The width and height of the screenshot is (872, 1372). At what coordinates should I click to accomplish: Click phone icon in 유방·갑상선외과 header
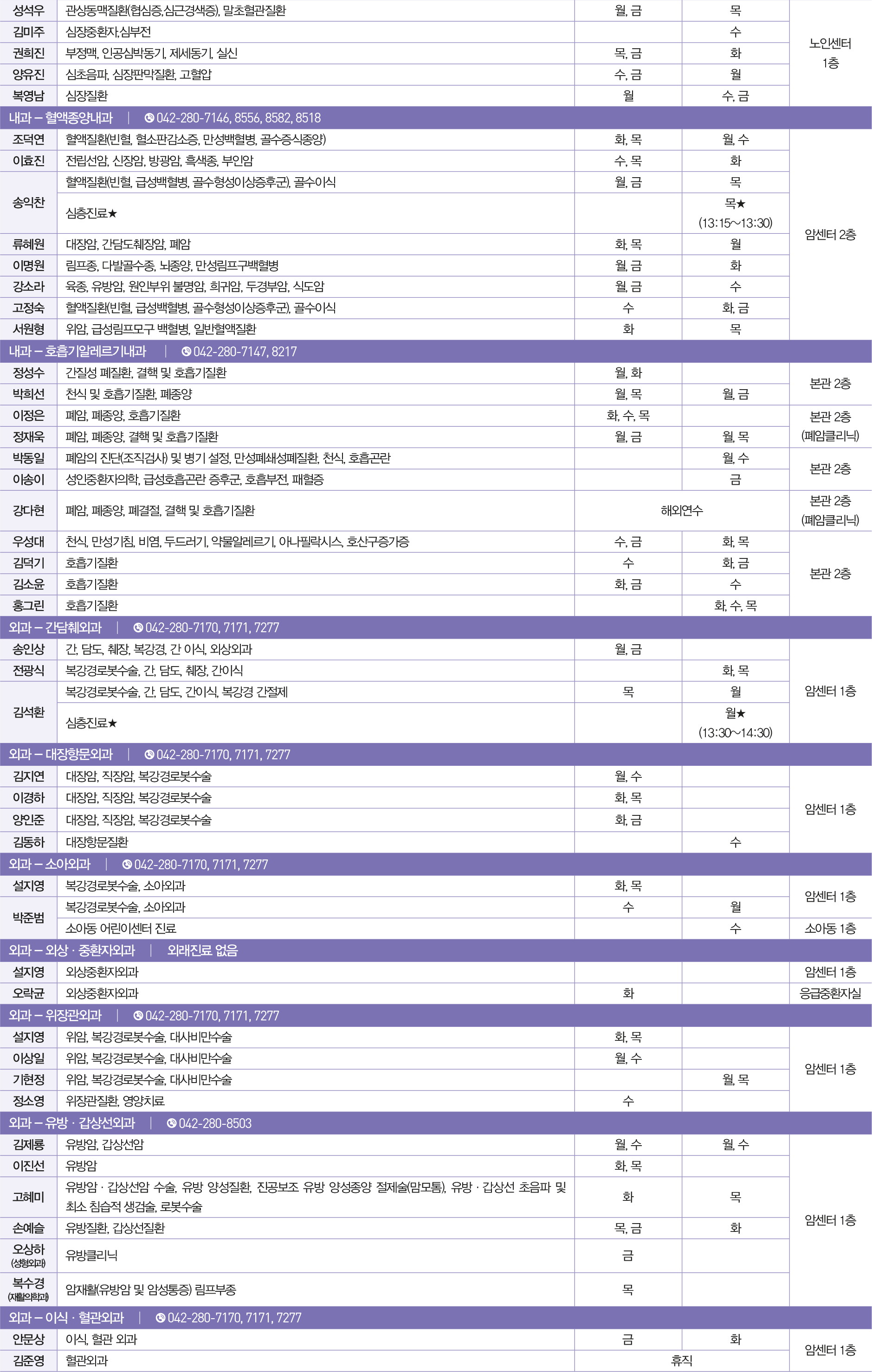tap(172, 1123)
